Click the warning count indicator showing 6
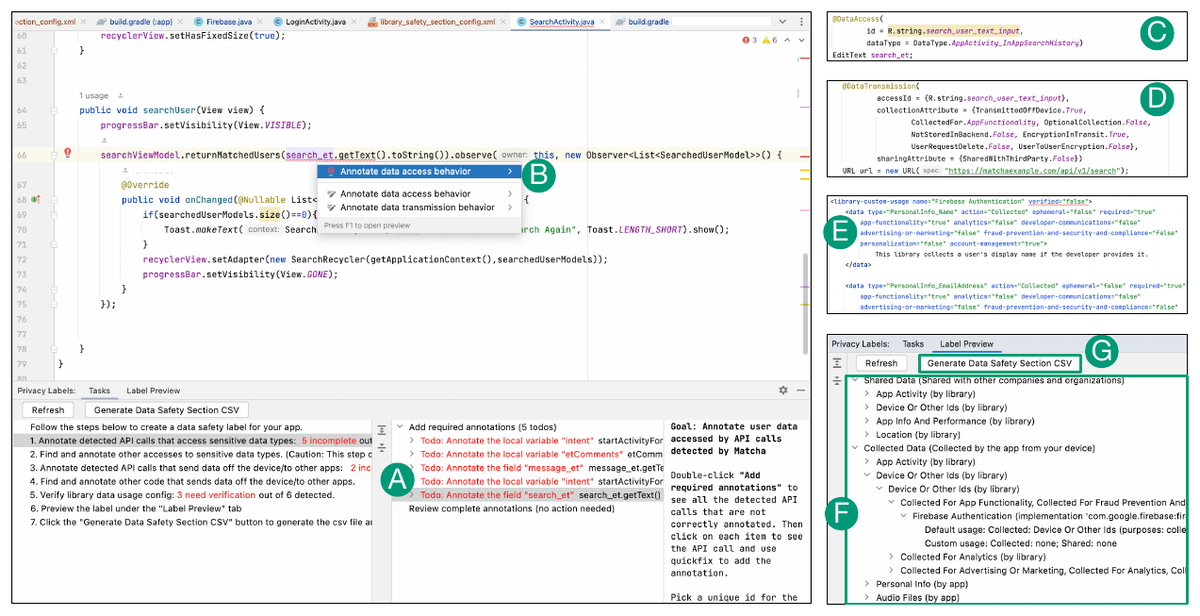Screen dimensions: 1200x616 tap(770, 41)
